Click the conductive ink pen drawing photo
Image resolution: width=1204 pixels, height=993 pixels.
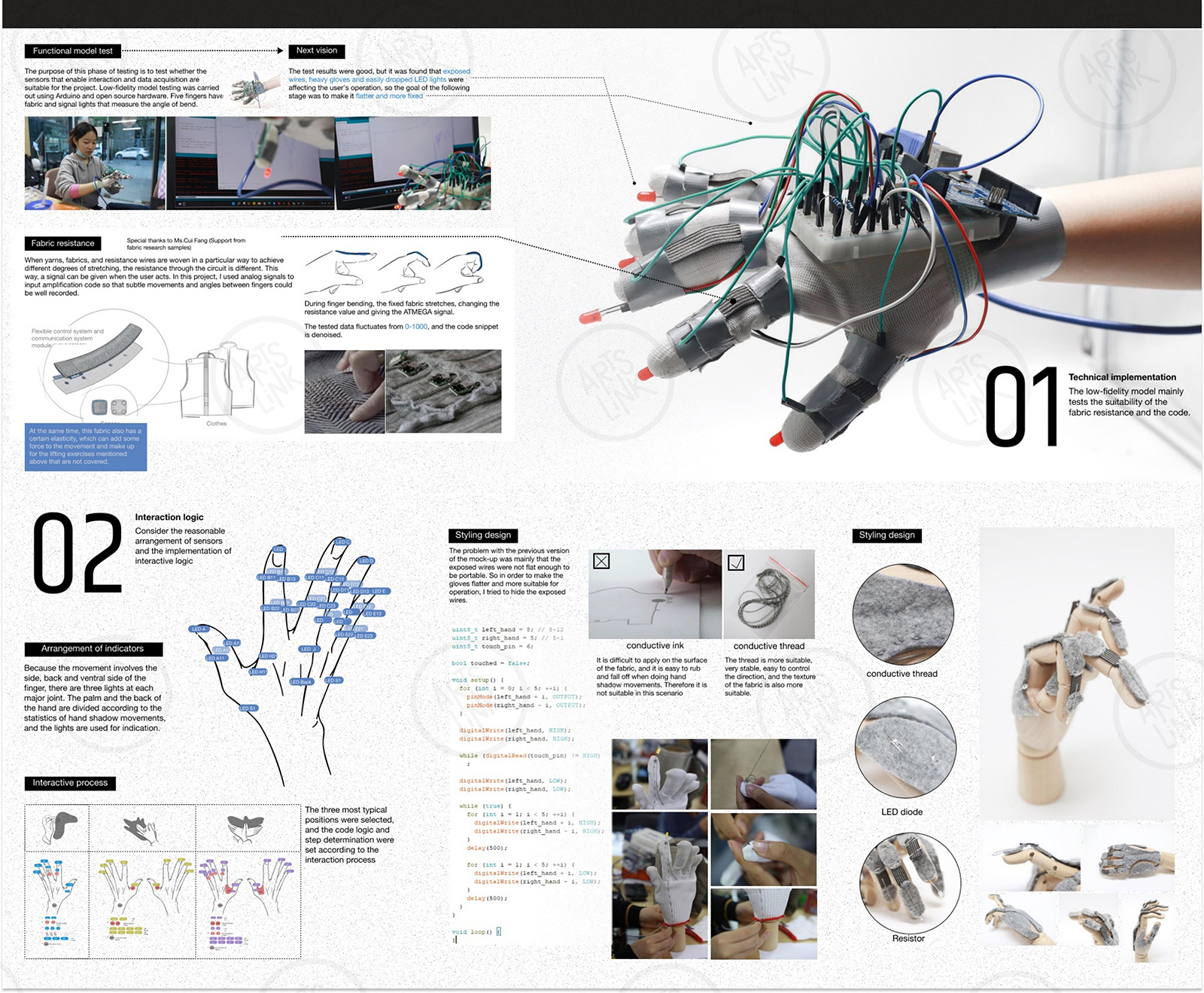pyautogui.click(x=655, y=594)
